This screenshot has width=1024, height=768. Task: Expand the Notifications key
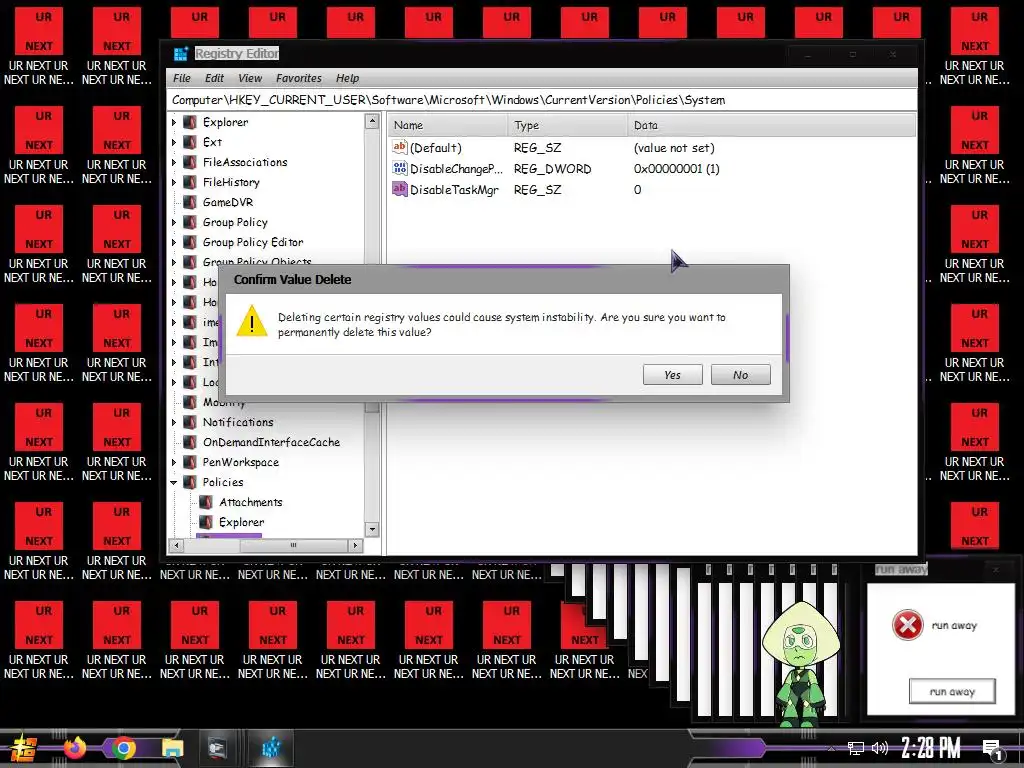(174, 423)
